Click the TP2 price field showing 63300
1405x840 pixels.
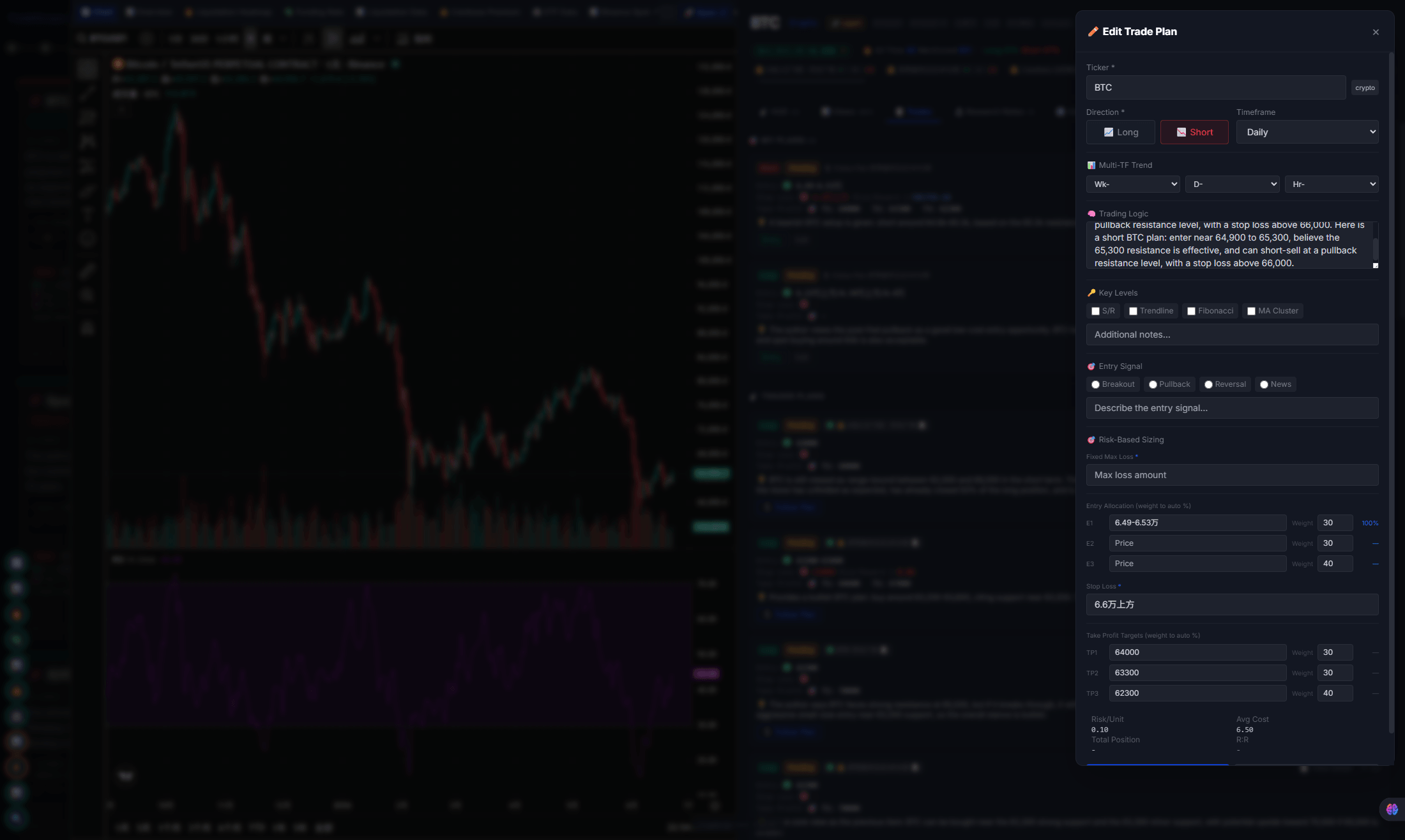tap(1197, 673)
